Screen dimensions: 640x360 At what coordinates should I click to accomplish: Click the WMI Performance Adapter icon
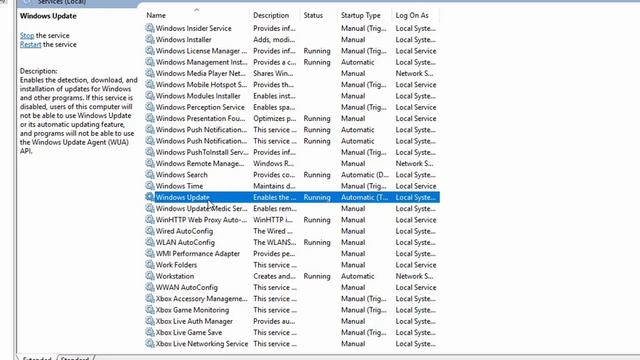(x=150, y=253)
